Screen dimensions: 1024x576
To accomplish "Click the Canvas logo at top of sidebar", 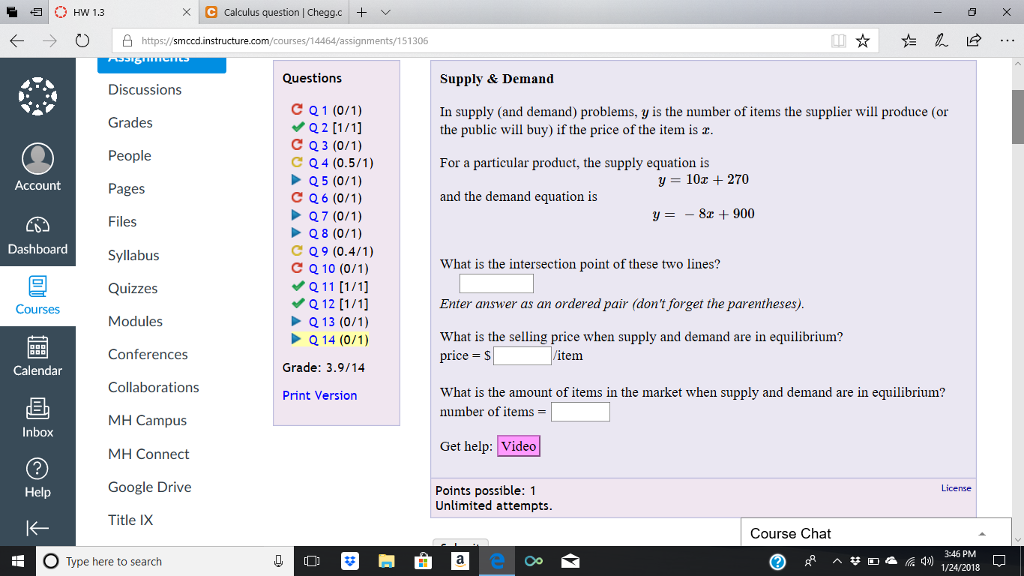I will coord(38,96).
